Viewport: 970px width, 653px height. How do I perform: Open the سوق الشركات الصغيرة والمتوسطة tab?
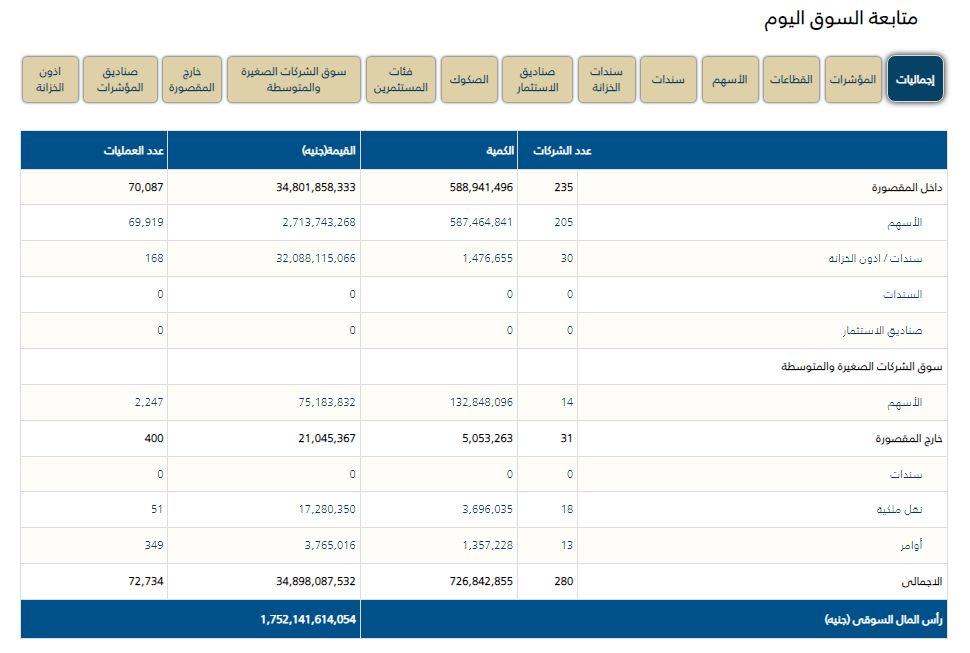293,80
